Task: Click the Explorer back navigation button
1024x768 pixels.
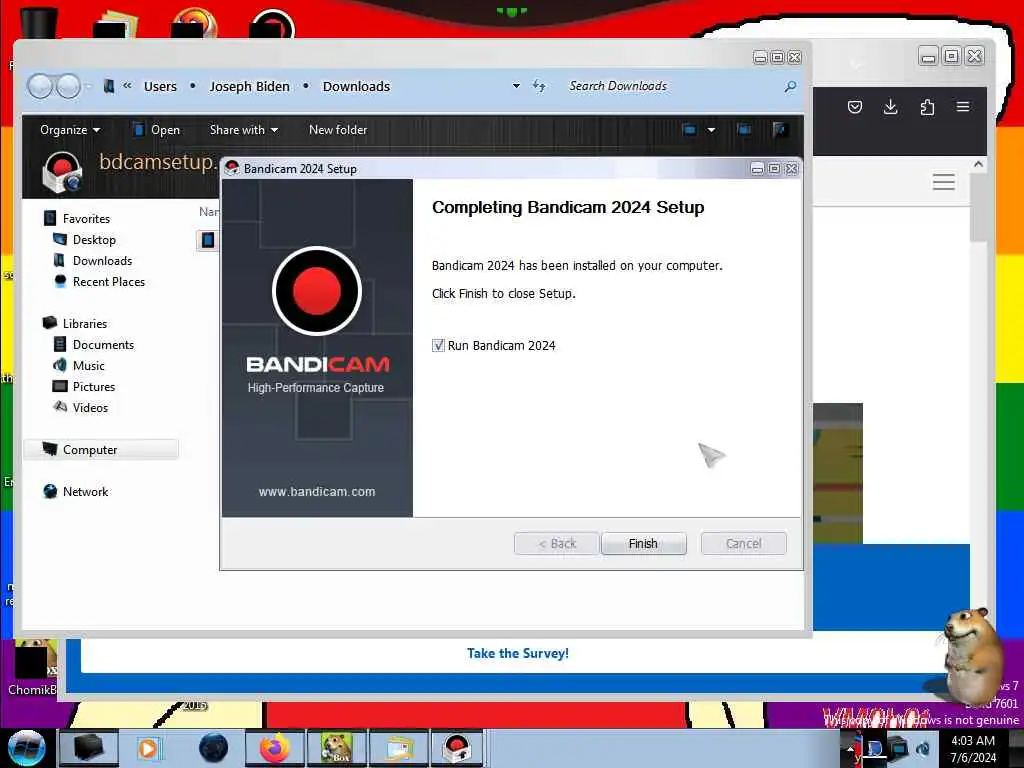Action: (40, 86)
